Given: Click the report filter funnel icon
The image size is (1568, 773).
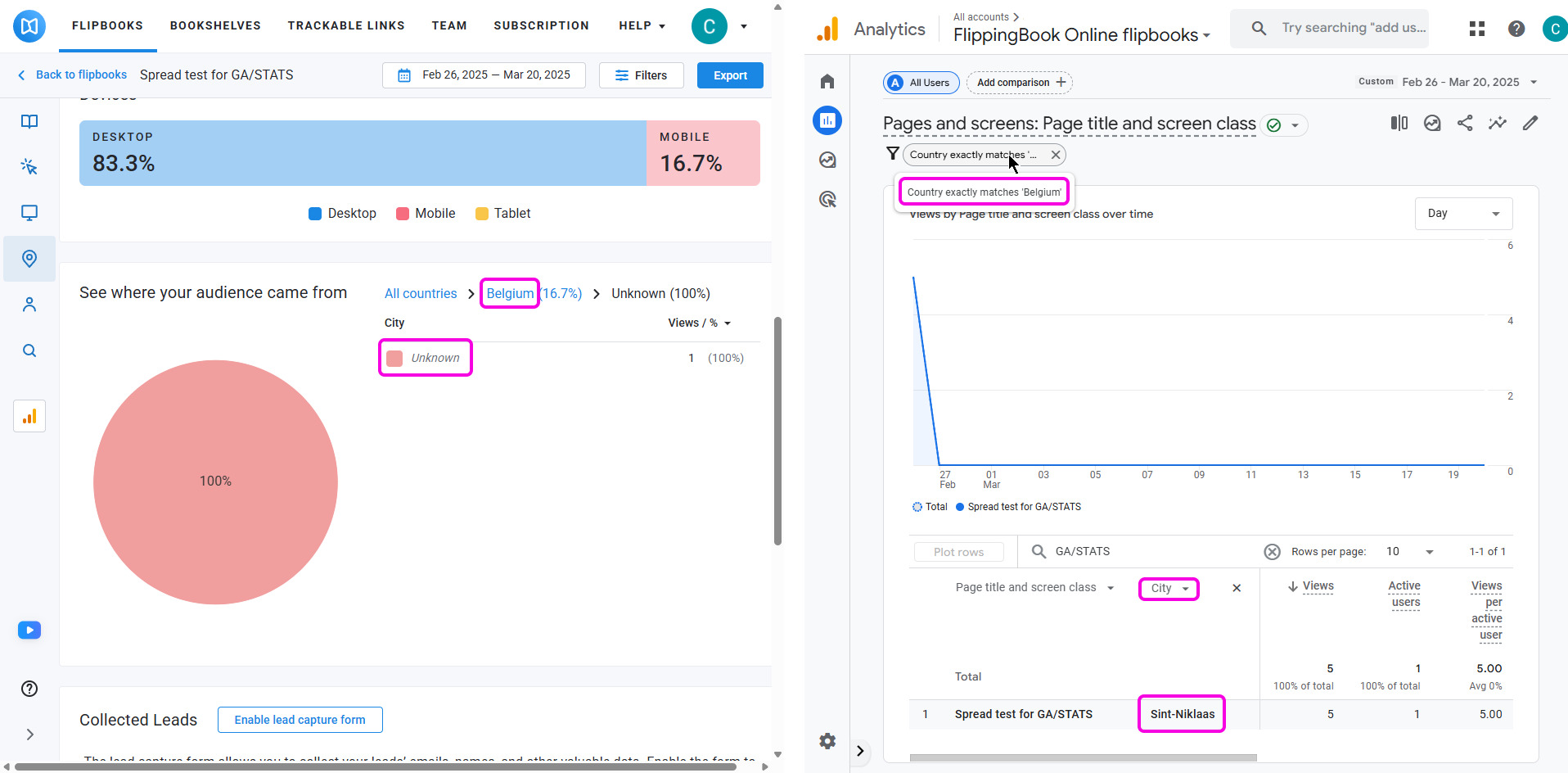Looking at the screenshot, I should point(893,153).
